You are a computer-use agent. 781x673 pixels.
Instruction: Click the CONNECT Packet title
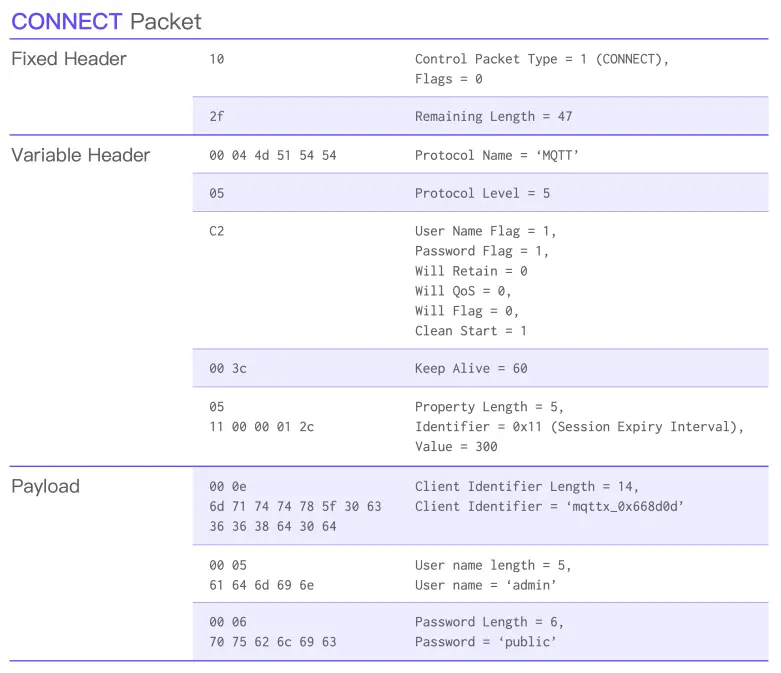(x=106, y=21)
